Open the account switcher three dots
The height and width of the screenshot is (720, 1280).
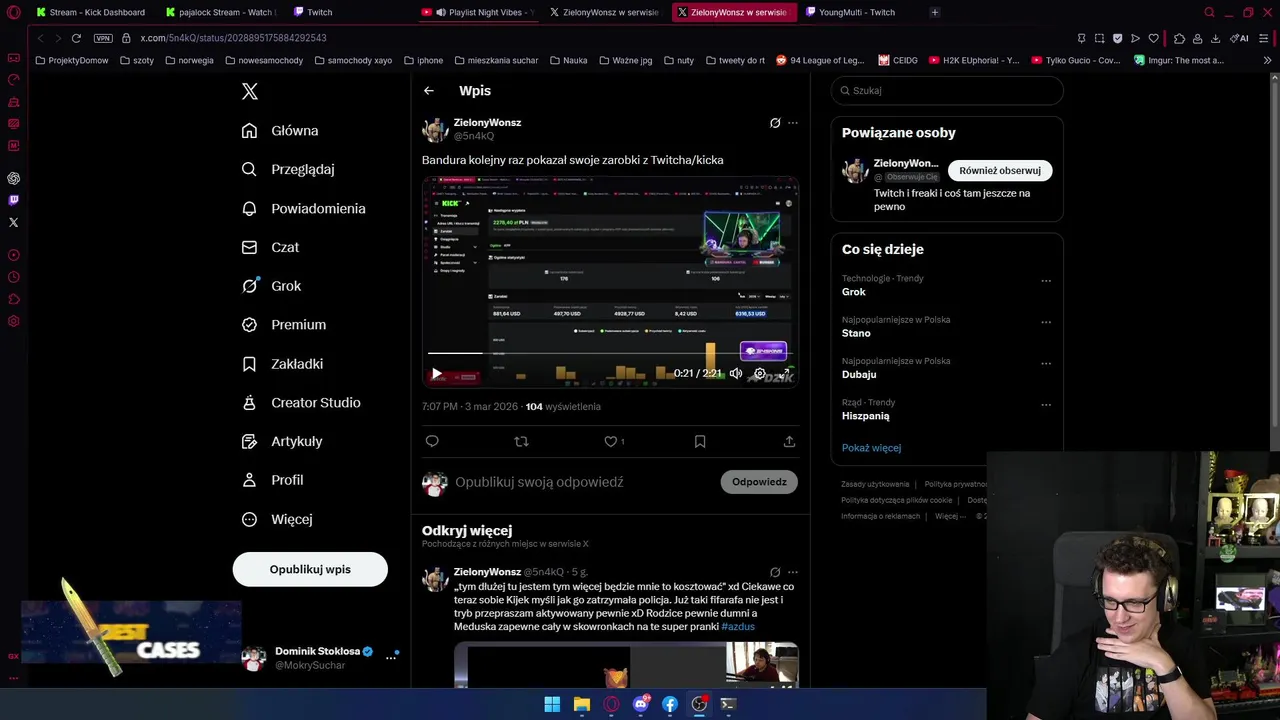391,657
